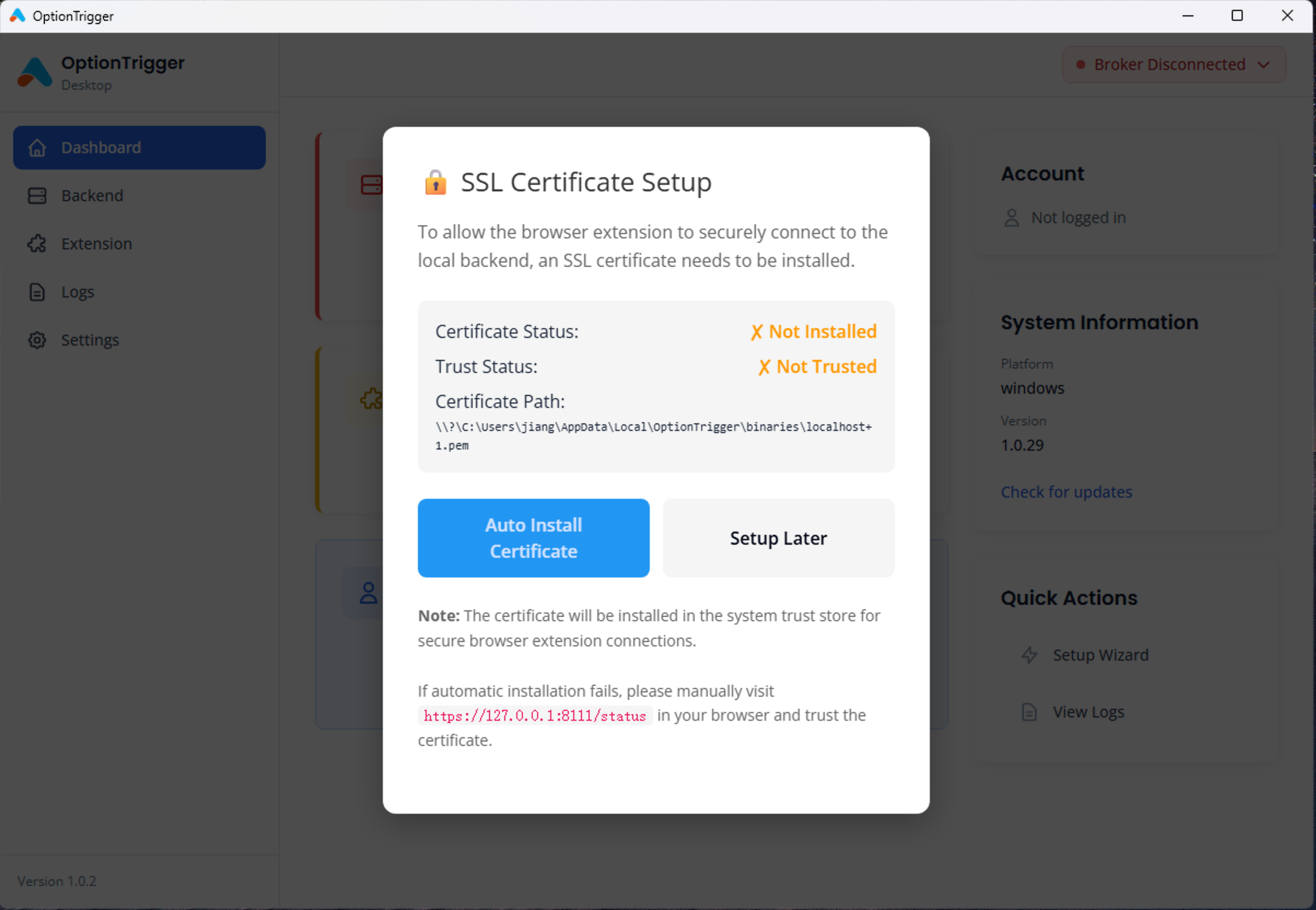Click the OptionTrigger logo in sidebar
This screenshot has width=1316, height=910.
[35, 72]
